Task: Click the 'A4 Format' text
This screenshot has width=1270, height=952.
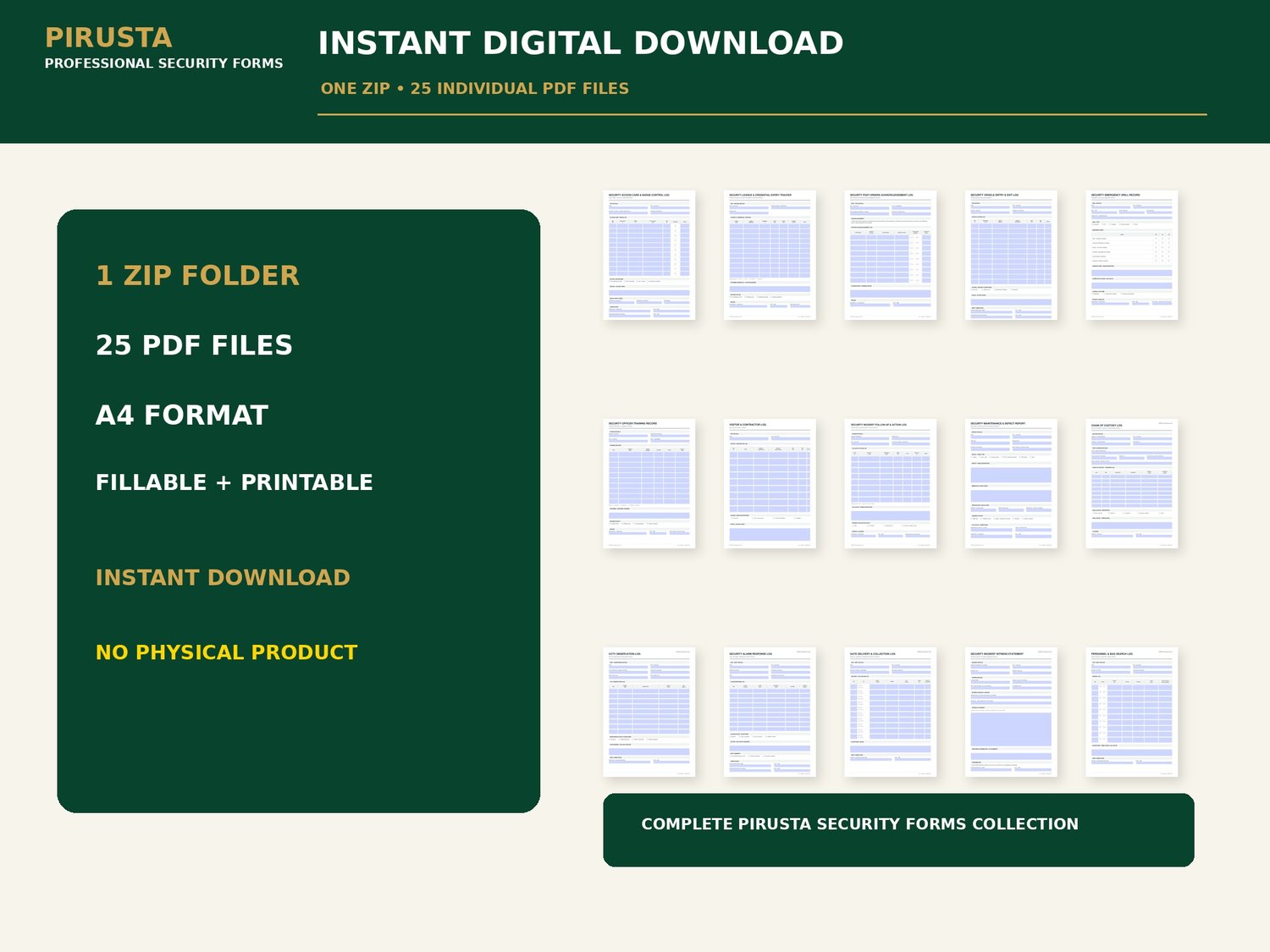Action: (182, 415)
